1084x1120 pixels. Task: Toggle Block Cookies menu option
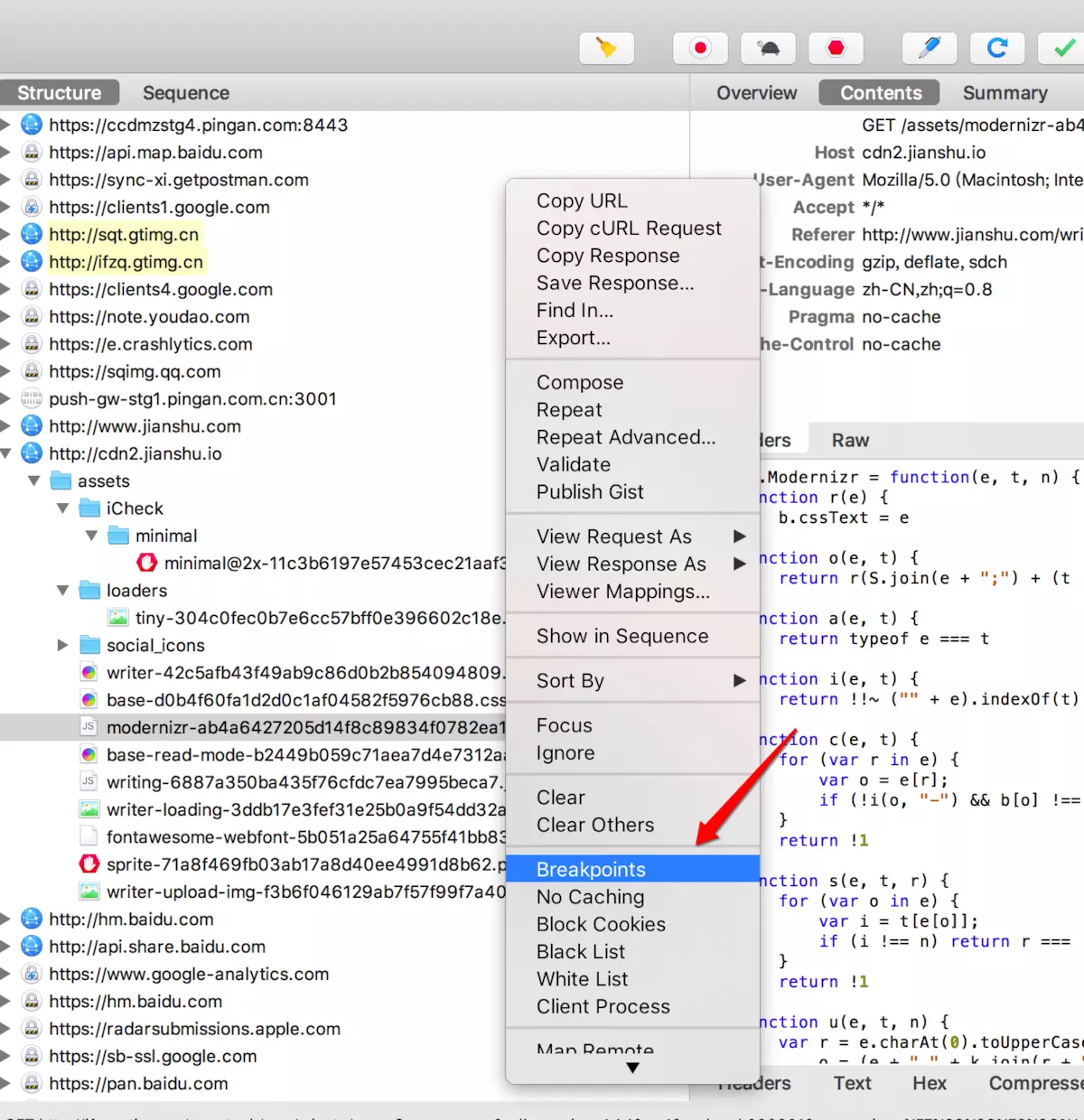(632, 925)
